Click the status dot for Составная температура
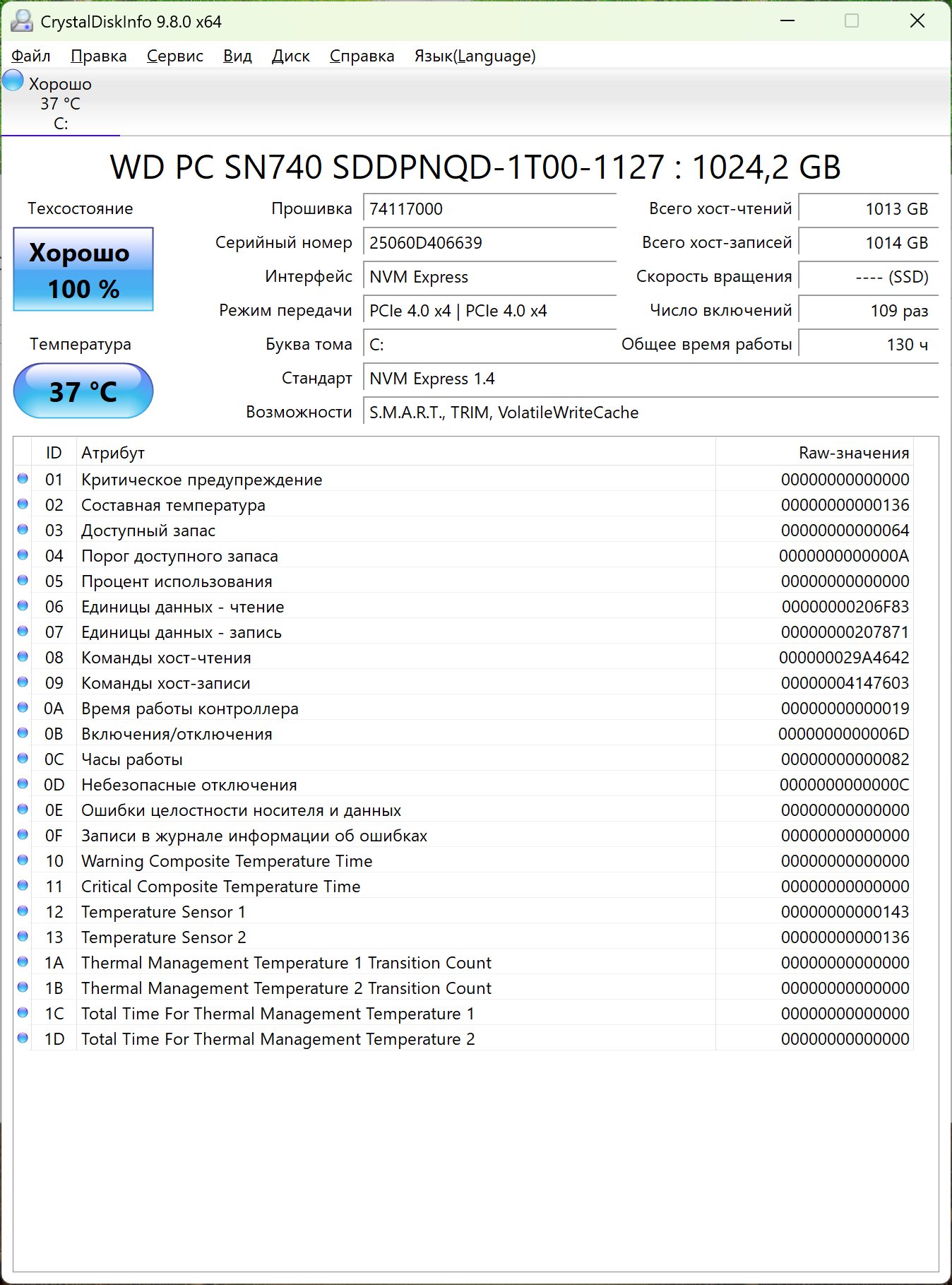 tap(23, 504)
